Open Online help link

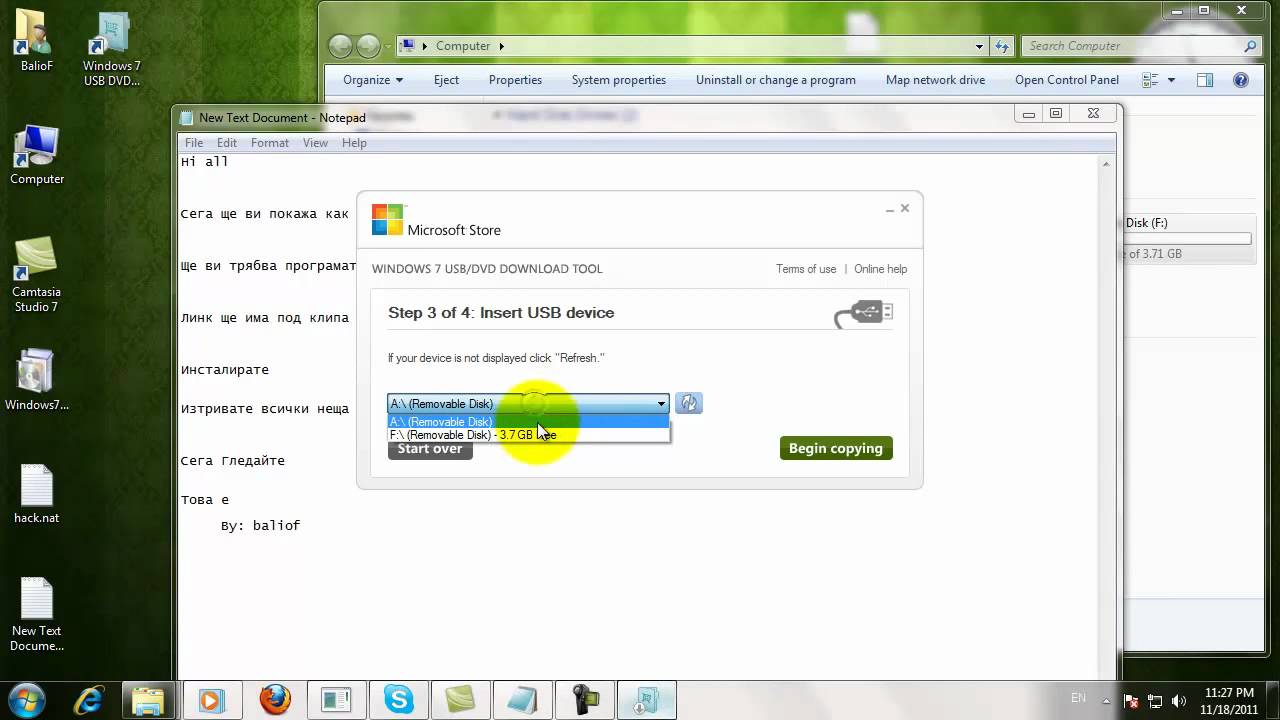[880, 269]
